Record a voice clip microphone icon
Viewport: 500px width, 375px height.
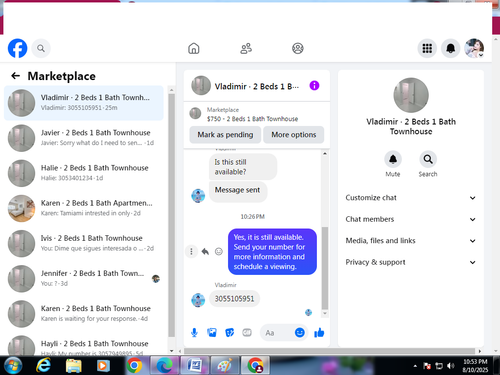(x=194, y=332)
